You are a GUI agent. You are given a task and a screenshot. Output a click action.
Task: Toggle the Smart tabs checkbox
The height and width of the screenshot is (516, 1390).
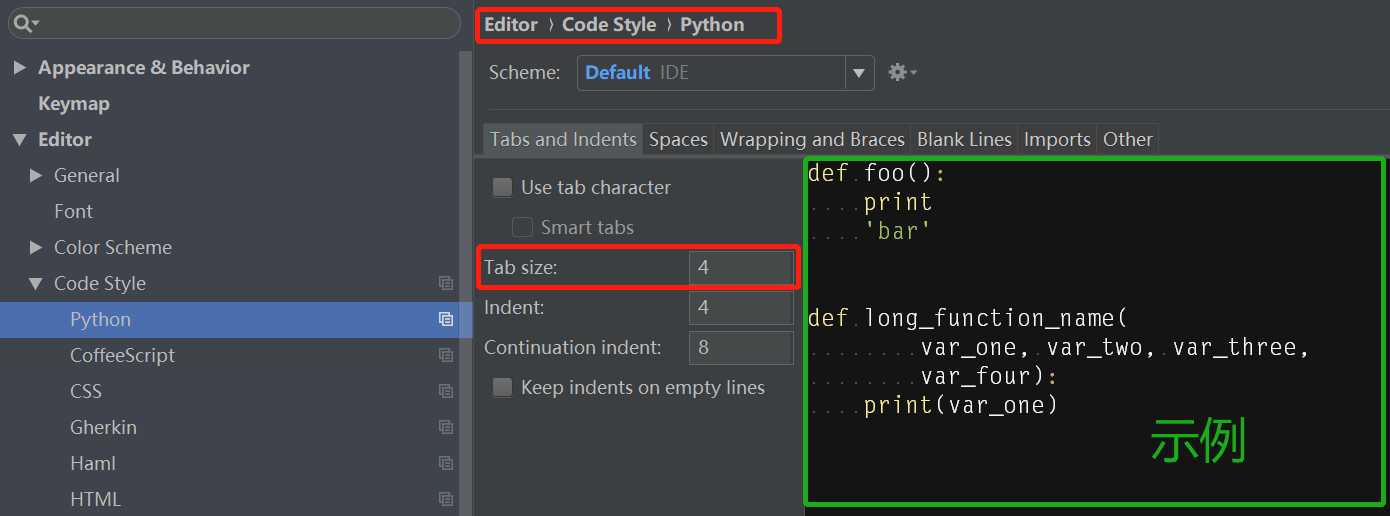tap(522, 227)
